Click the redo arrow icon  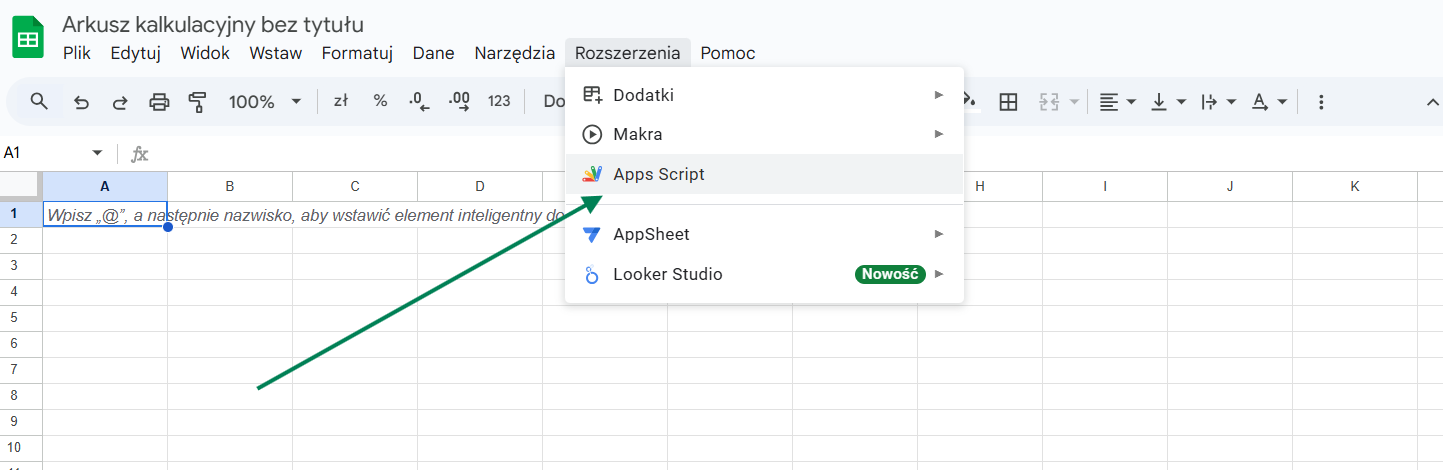pyautogui.click(x=119, y=101)
